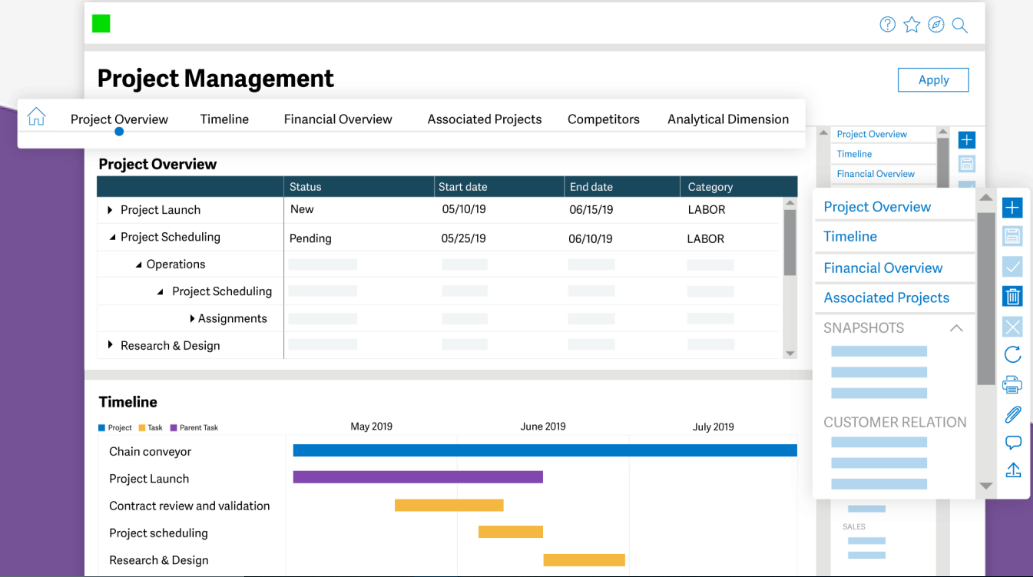The width and height of the screenshot is (1033, 577).
Task: Collapse the SNAPSHOTS section chevron
Action: [956, 328]
